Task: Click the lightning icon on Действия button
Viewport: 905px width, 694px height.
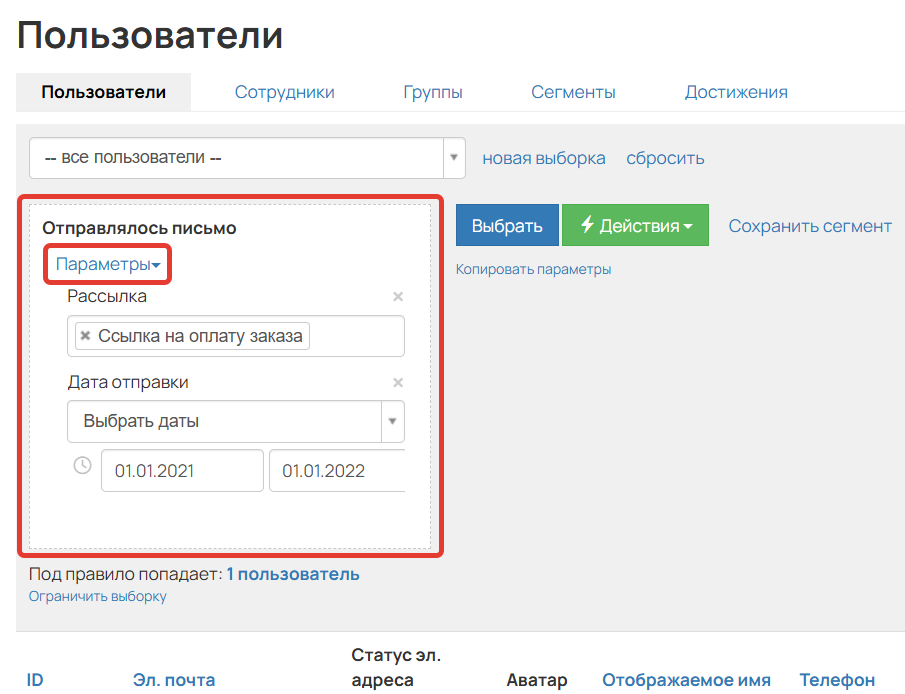Action: point(583,225)
